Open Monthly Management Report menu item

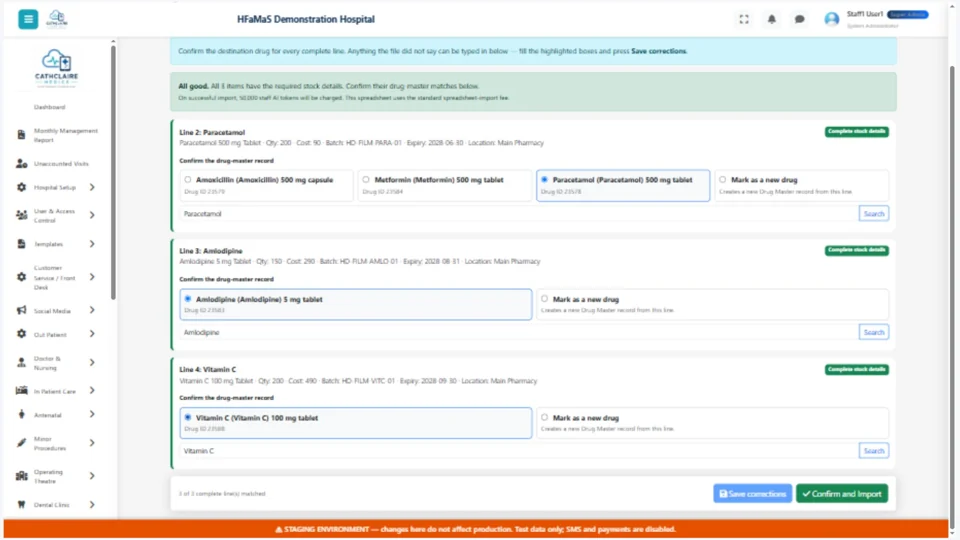point(66,135)
